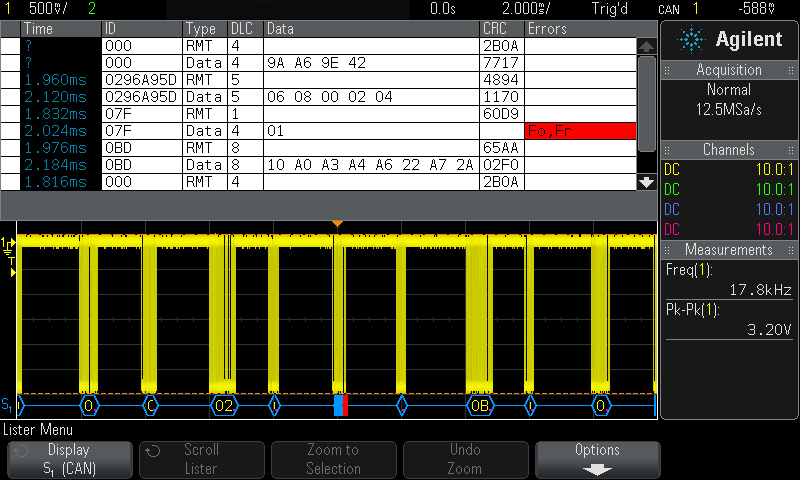
Task: Open Display S1 (CAN) selector
Action: pos(68,459)
